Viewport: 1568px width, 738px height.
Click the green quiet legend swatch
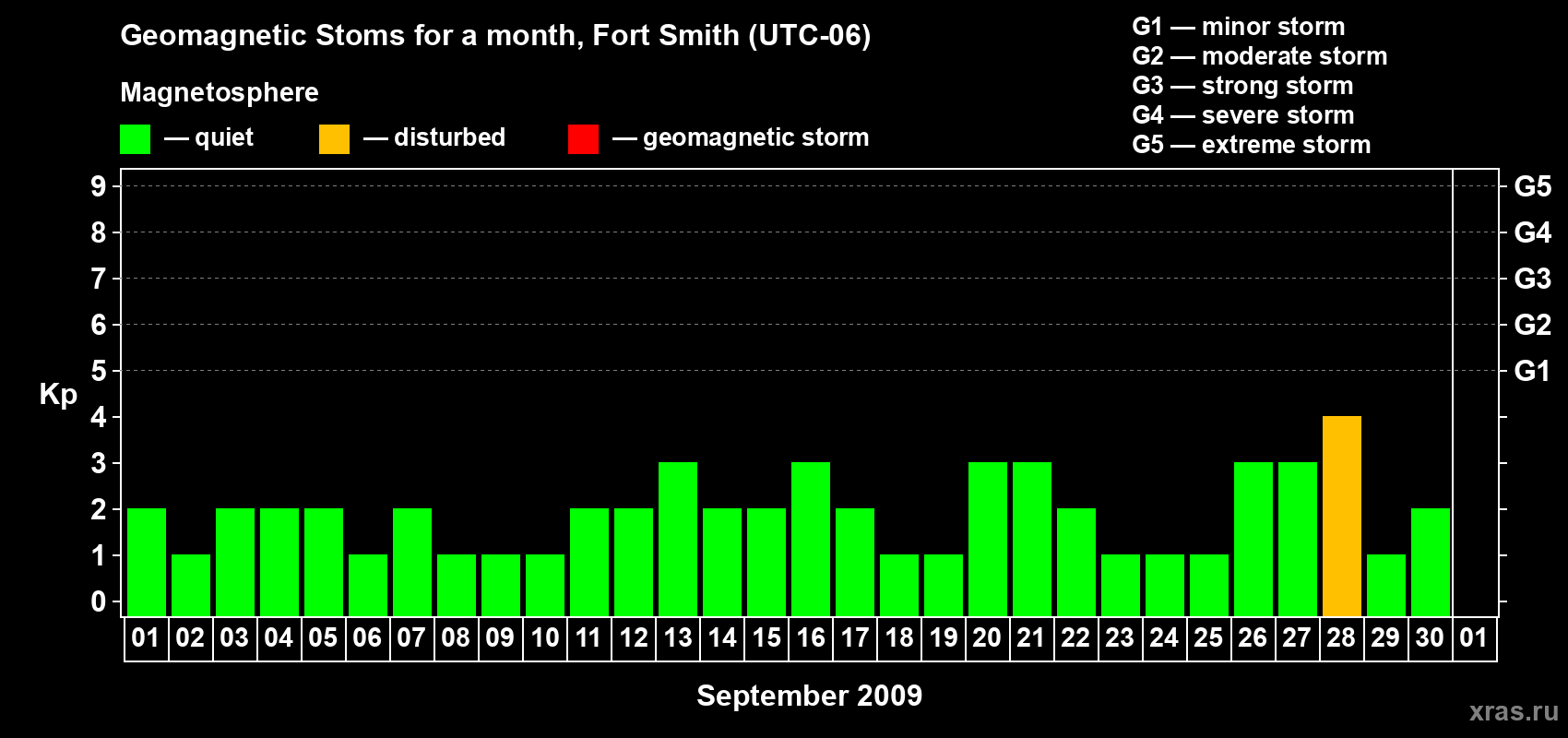(x=135, y=139)
